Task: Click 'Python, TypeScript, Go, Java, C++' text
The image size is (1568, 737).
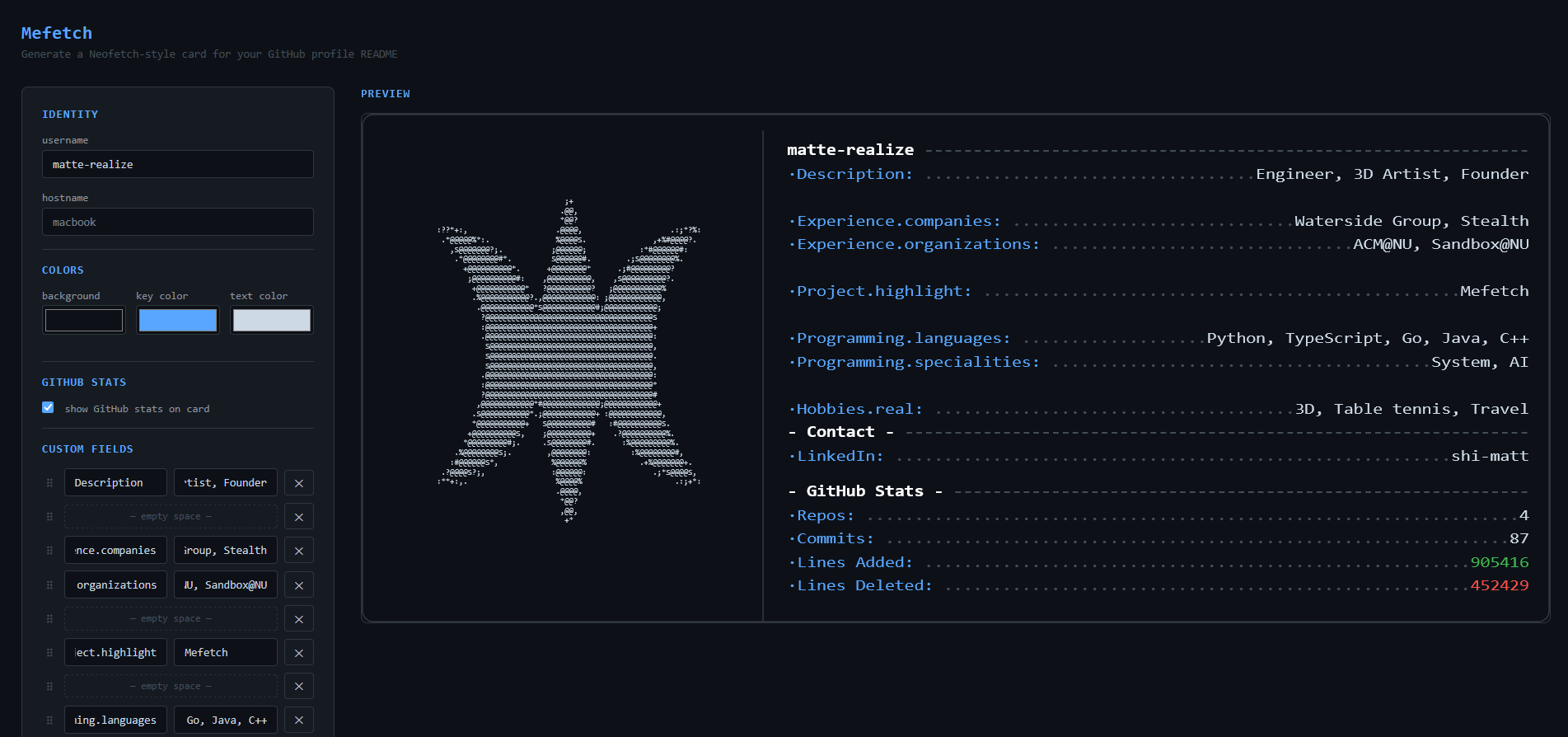Action: (x=1368, y=338)
